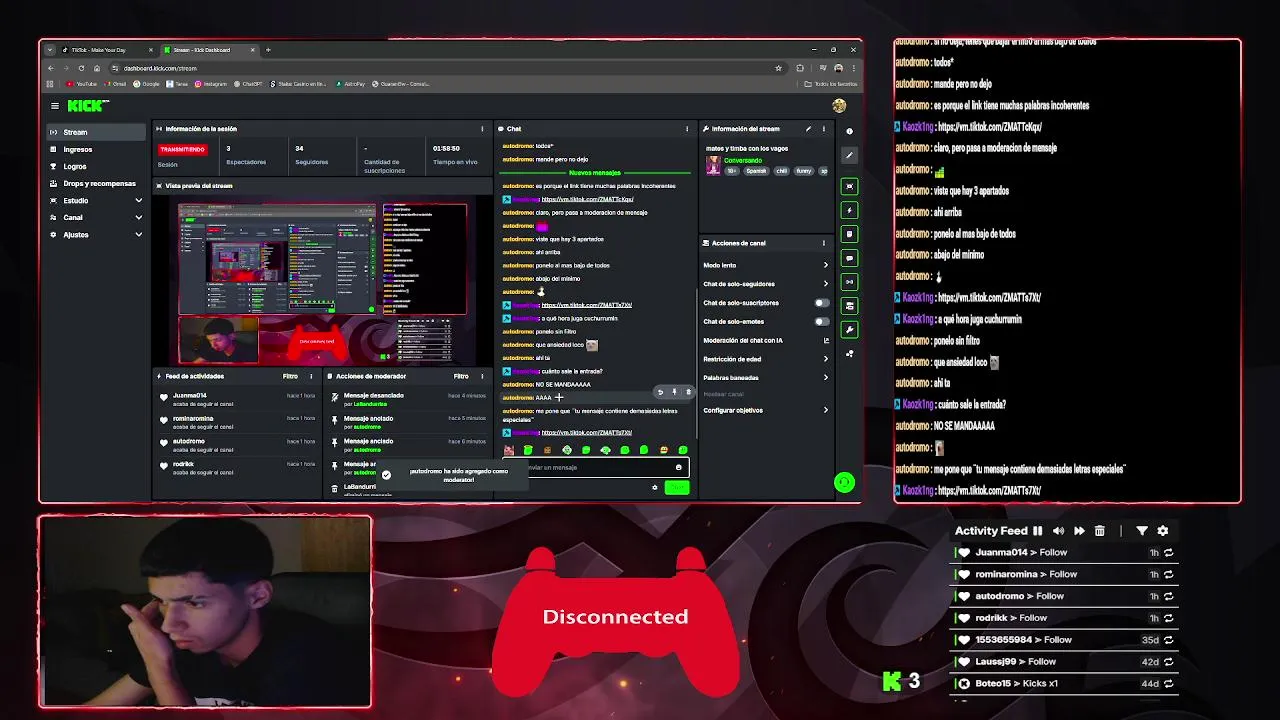Click the info icon in right sidebar

coord(849,131)
